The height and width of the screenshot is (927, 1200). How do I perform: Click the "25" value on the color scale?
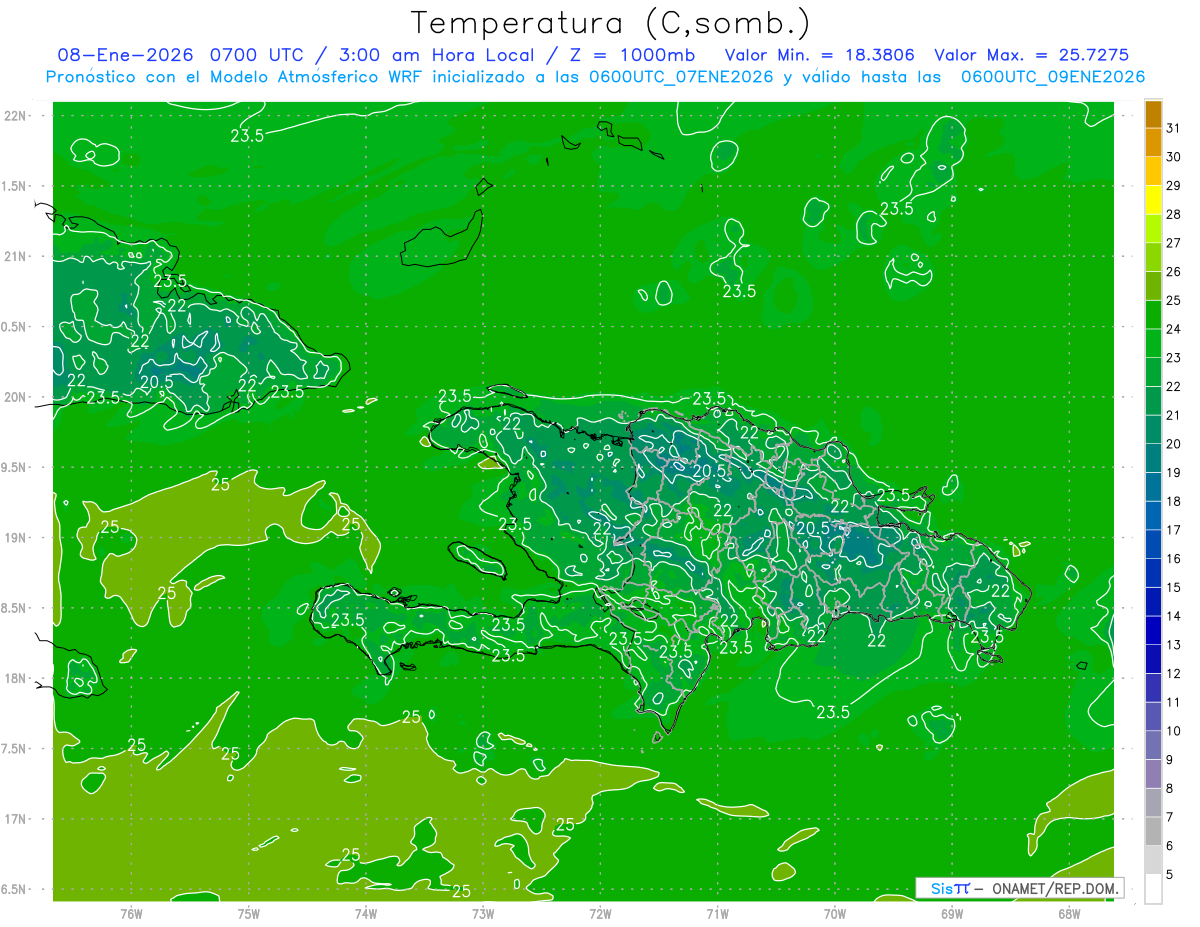pos(1175,300)
